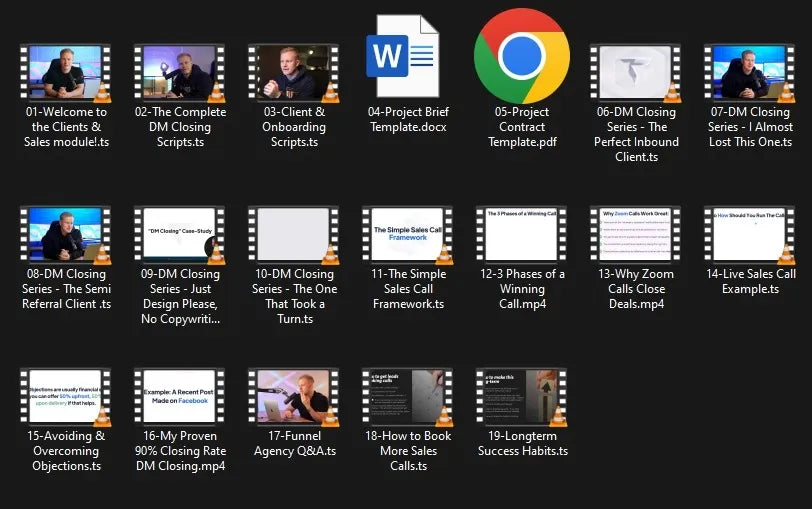Select the 07-DM Closing Series I Almost Lost video
Viewport: 812px width, 509px height.
pyautogui.click(x=749, y=73)
